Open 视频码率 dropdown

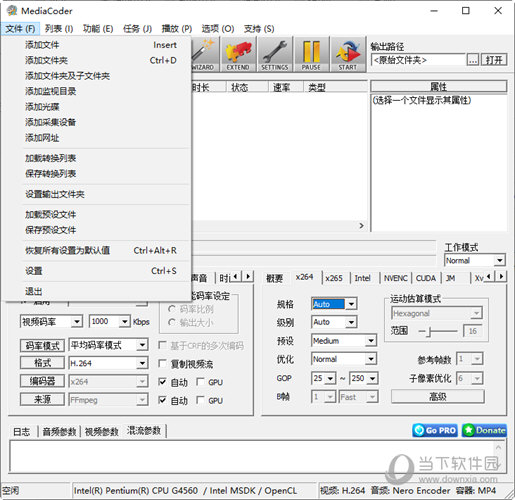(77, 322)
